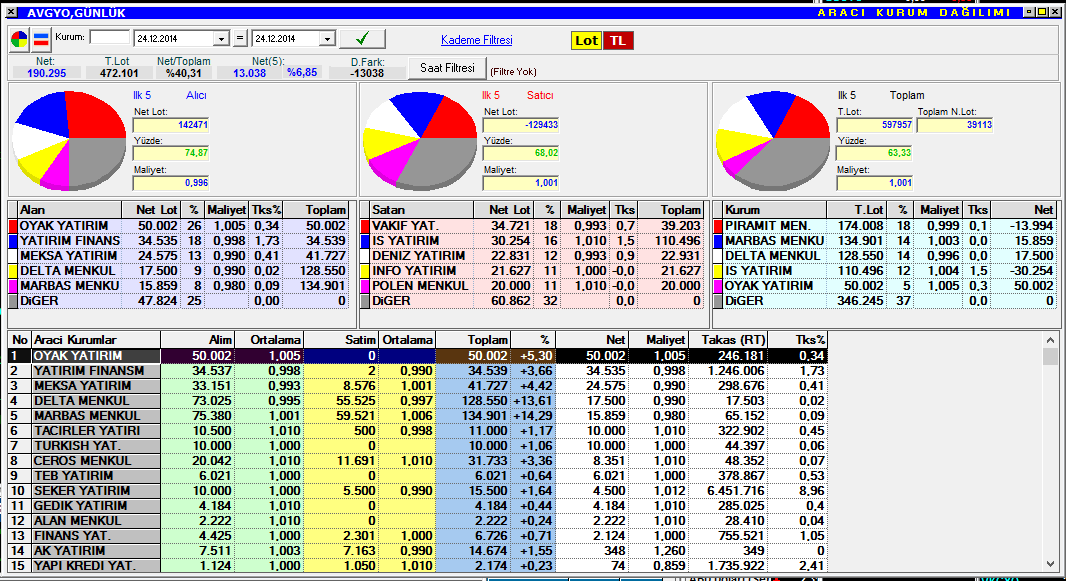Click the pie chart view icon
This screenshot has height=581, width=1066.
19,40
